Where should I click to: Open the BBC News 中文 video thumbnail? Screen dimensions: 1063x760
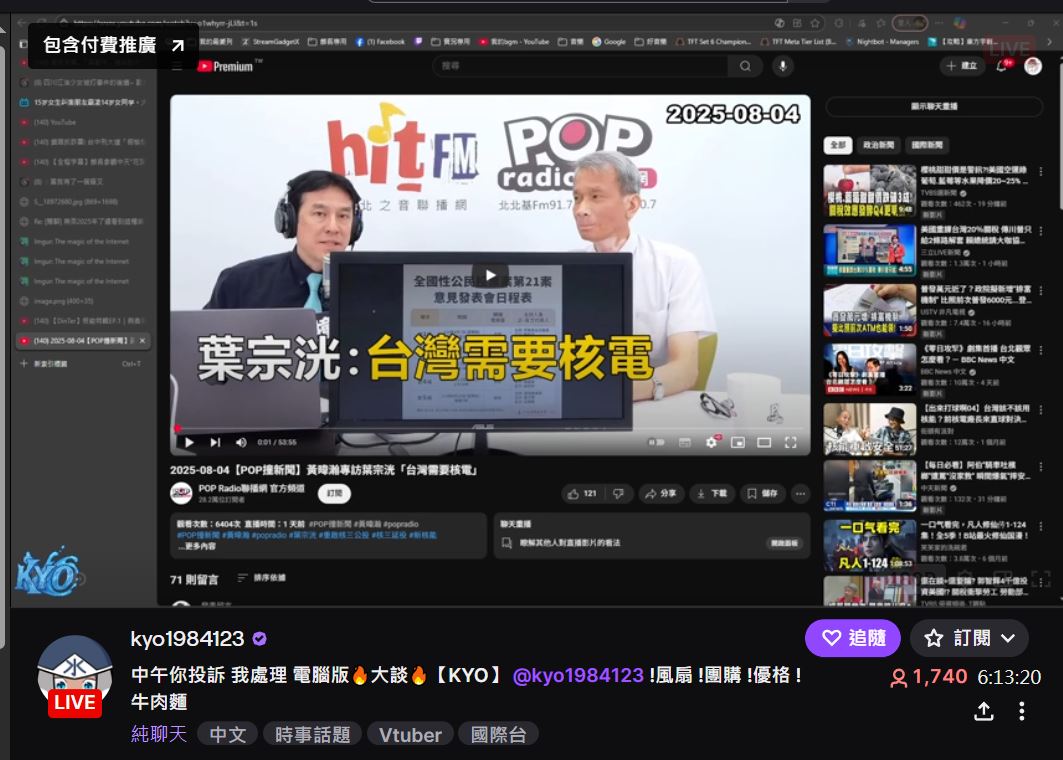[x=870, y=369]
